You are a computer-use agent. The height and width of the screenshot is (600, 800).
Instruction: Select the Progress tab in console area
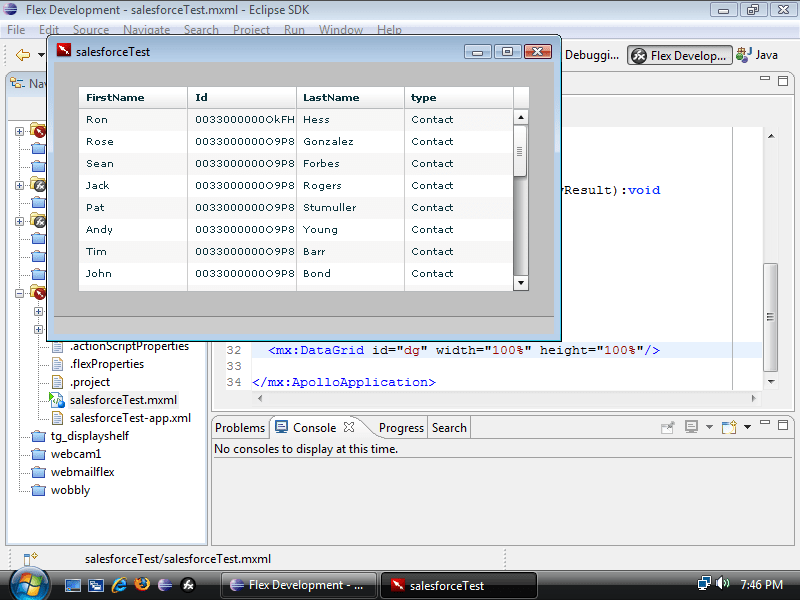(400, 427)
